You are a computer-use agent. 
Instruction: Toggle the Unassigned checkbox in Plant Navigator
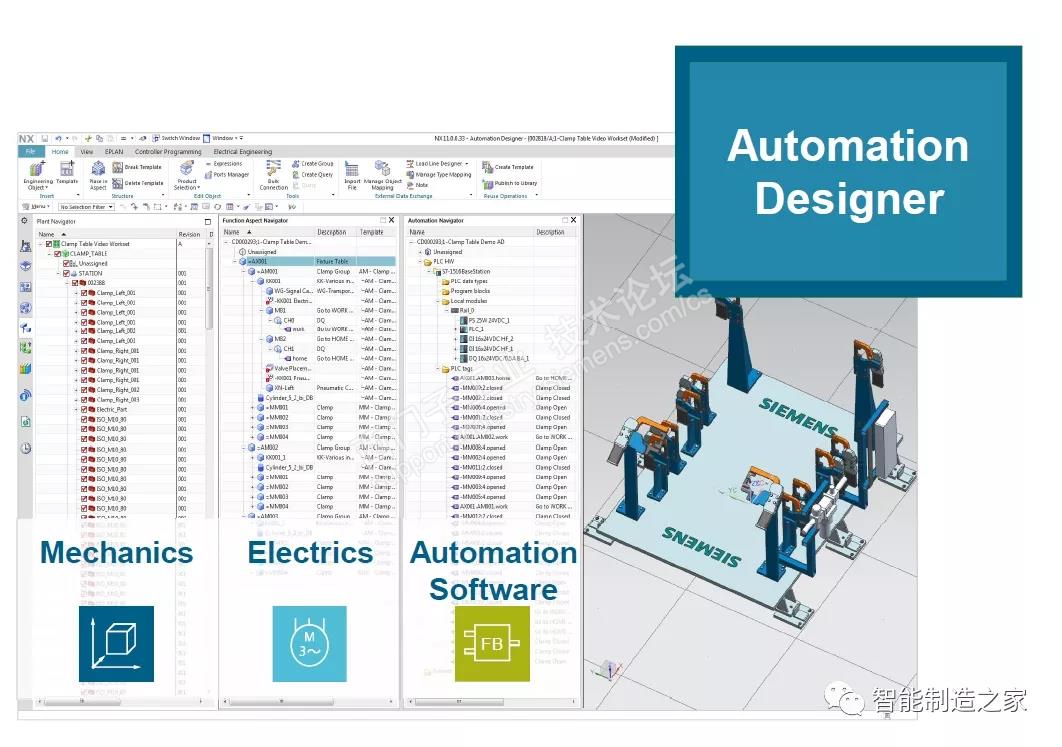point(66,263)
